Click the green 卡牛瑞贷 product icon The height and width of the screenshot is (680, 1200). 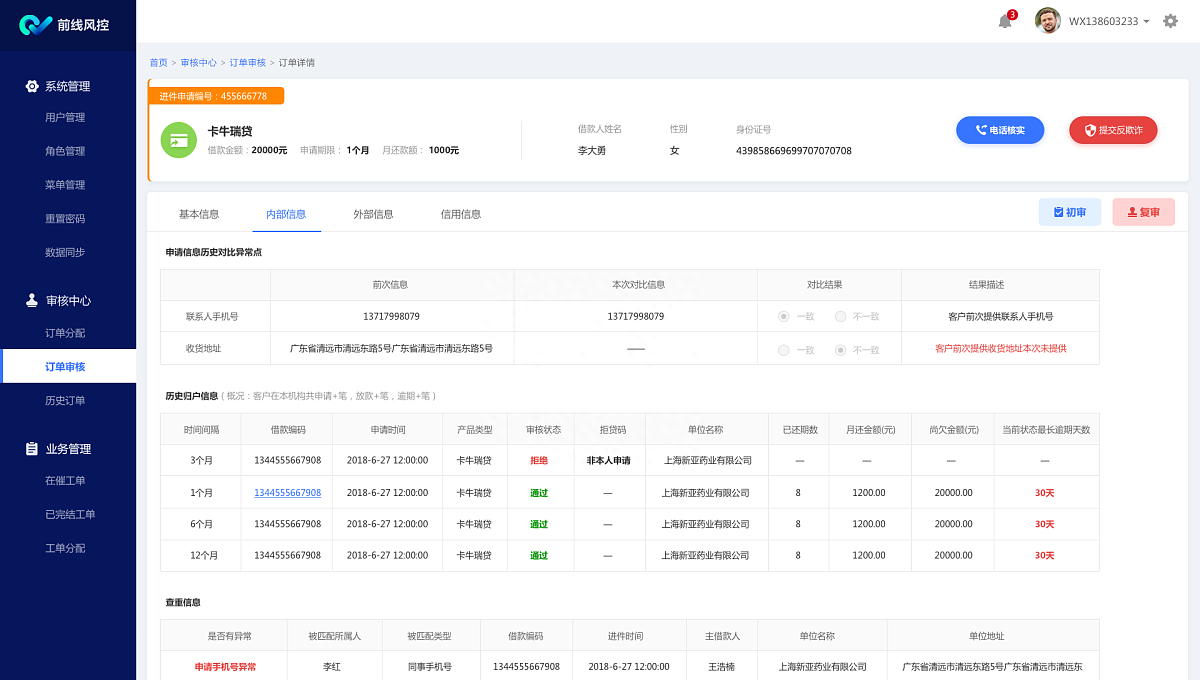179,140
